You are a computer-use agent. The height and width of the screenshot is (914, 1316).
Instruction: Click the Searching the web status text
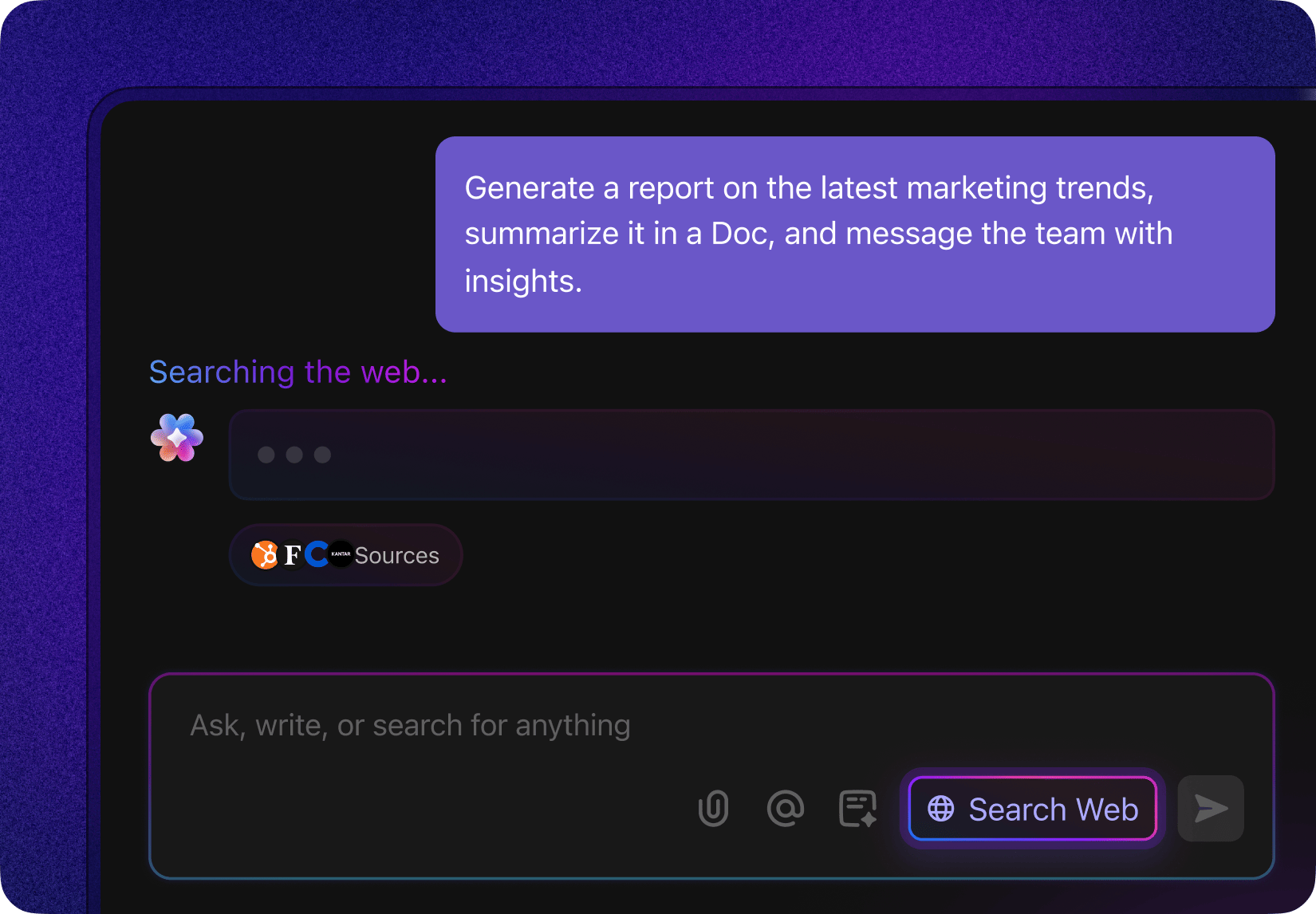click(297, 372)
